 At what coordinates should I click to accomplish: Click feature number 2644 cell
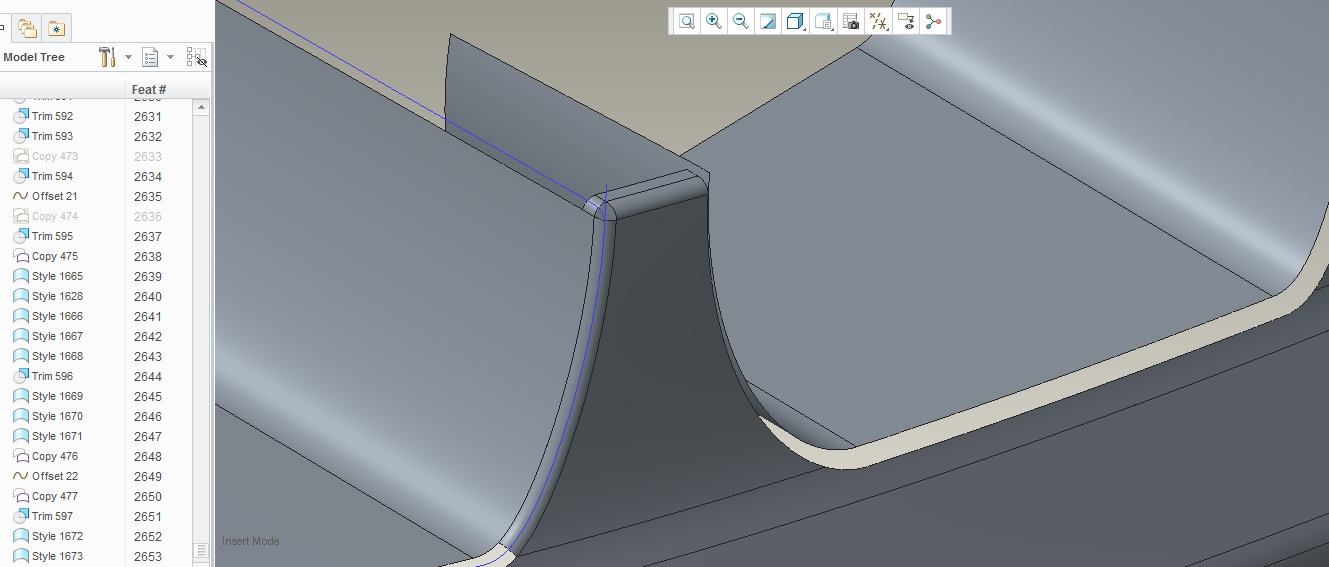point(147,376)
